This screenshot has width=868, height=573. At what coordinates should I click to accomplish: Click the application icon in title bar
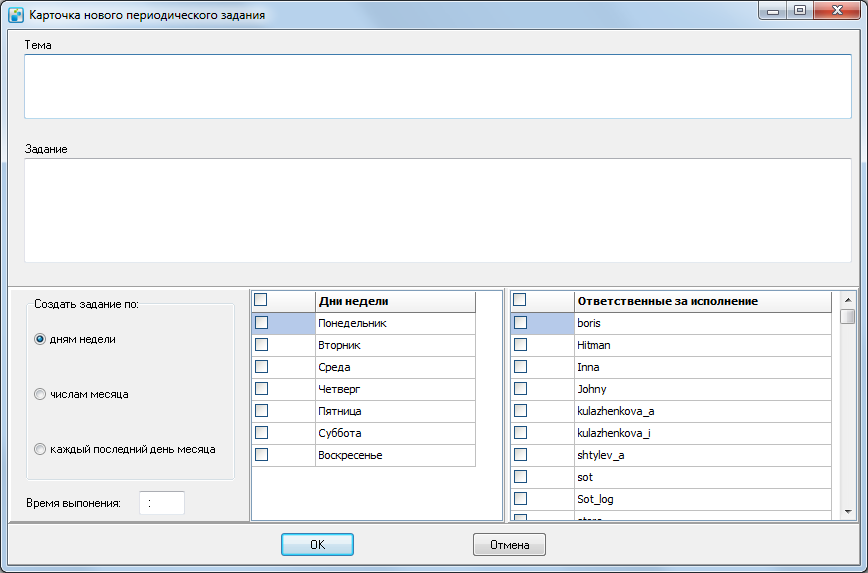pyautogui.click(x=16, y=14)
